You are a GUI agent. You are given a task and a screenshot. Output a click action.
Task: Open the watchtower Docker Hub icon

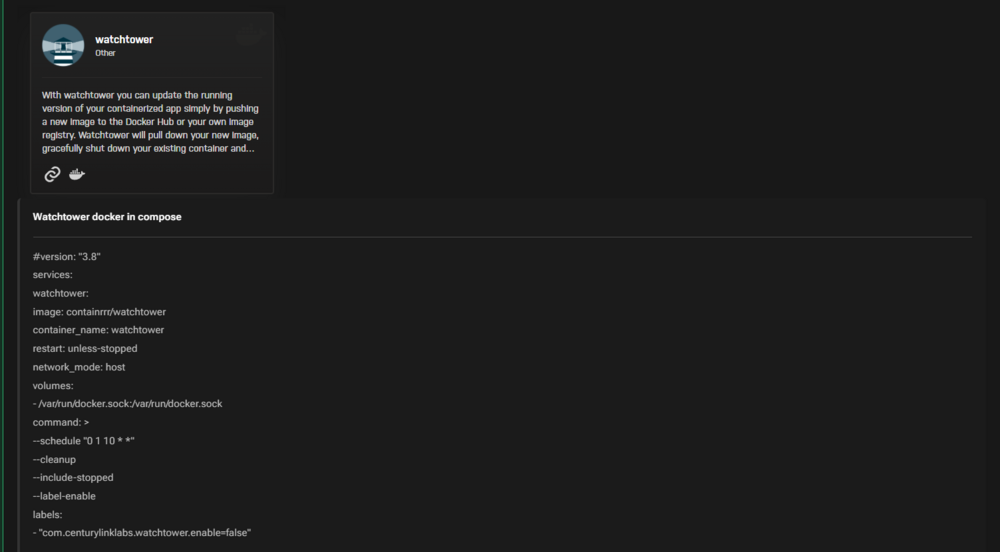point(77,175)
